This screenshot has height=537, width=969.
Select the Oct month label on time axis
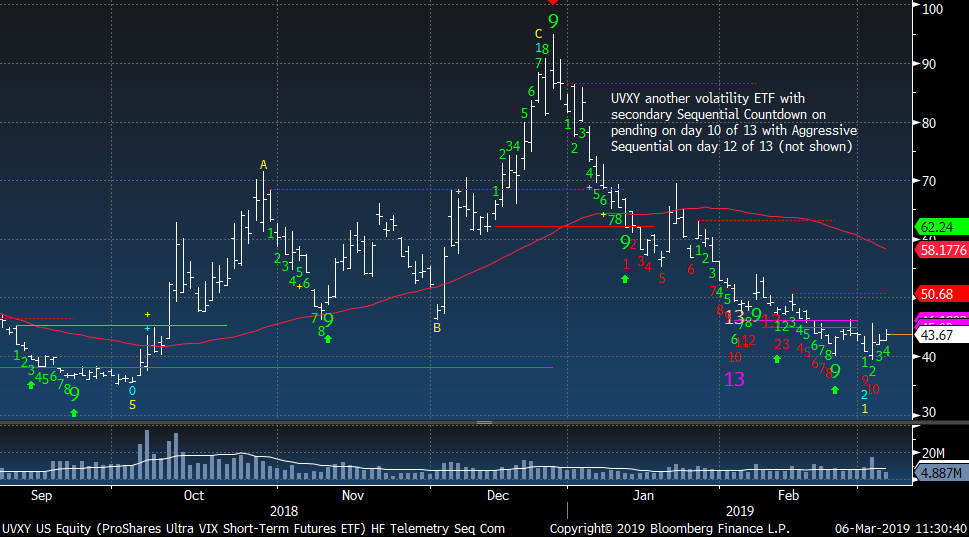click(x=194, y=496)
